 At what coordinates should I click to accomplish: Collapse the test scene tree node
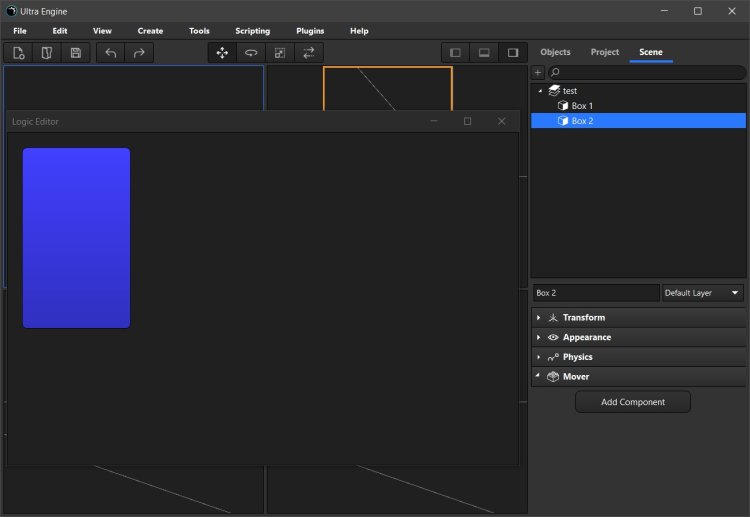click(540, 91)
